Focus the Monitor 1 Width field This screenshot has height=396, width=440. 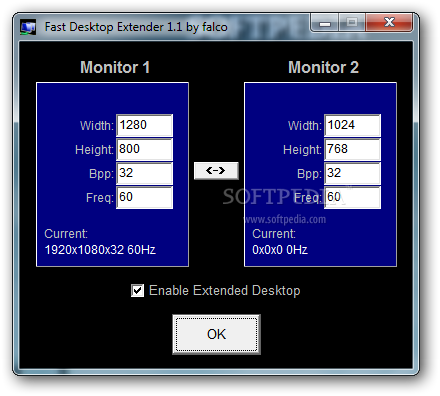tap(144, 125)
